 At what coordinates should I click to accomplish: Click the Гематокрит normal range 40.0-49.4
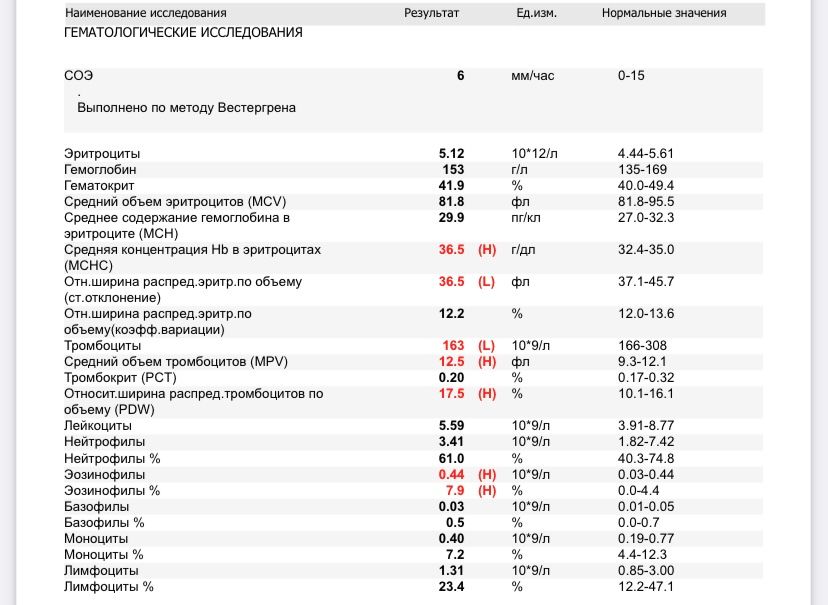(x=646, y=186)
